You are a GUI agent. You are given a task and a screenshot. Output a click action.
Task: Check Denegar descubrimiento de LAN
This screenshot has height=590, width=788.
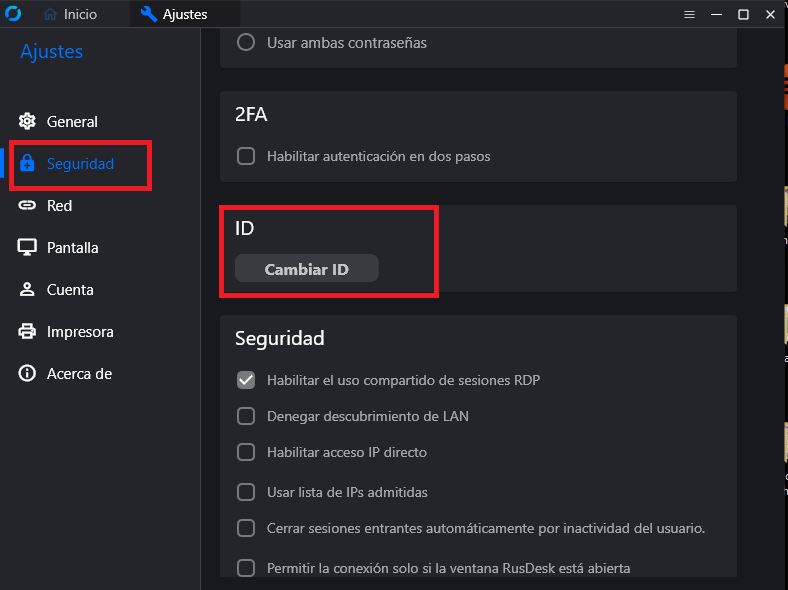pos(246,416)
